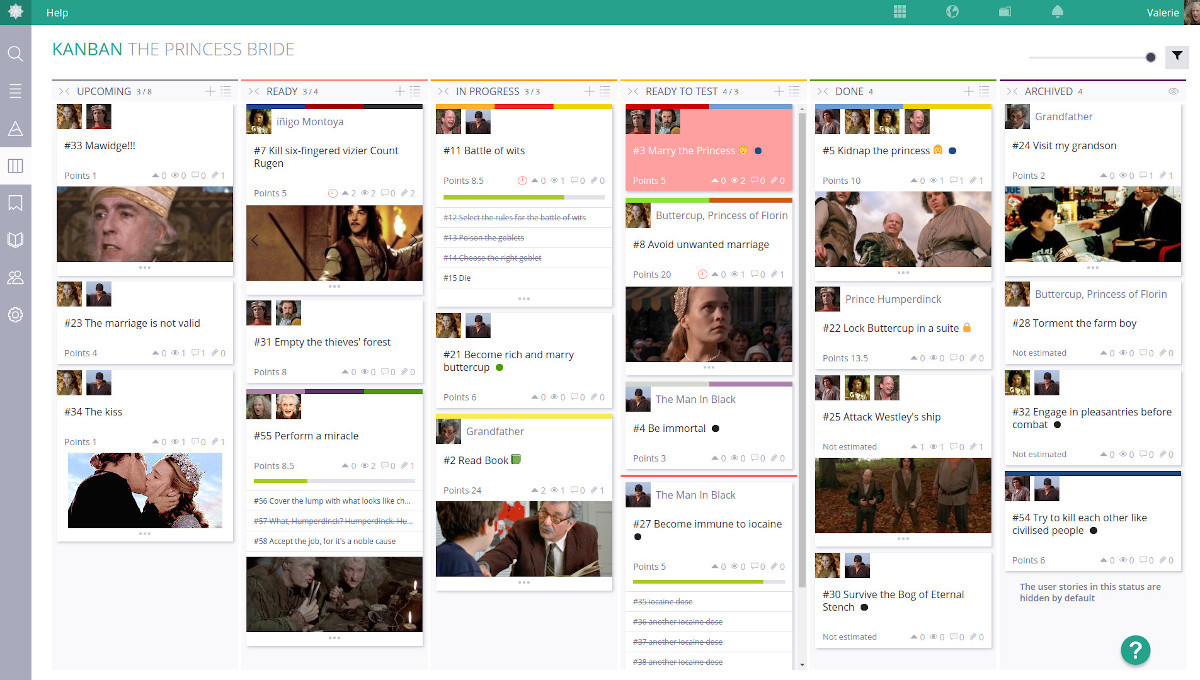Expand the #33 Mawidge card ellipsis
The image size is (1200, 680).
pyautogui.click(x=145, y=268)
